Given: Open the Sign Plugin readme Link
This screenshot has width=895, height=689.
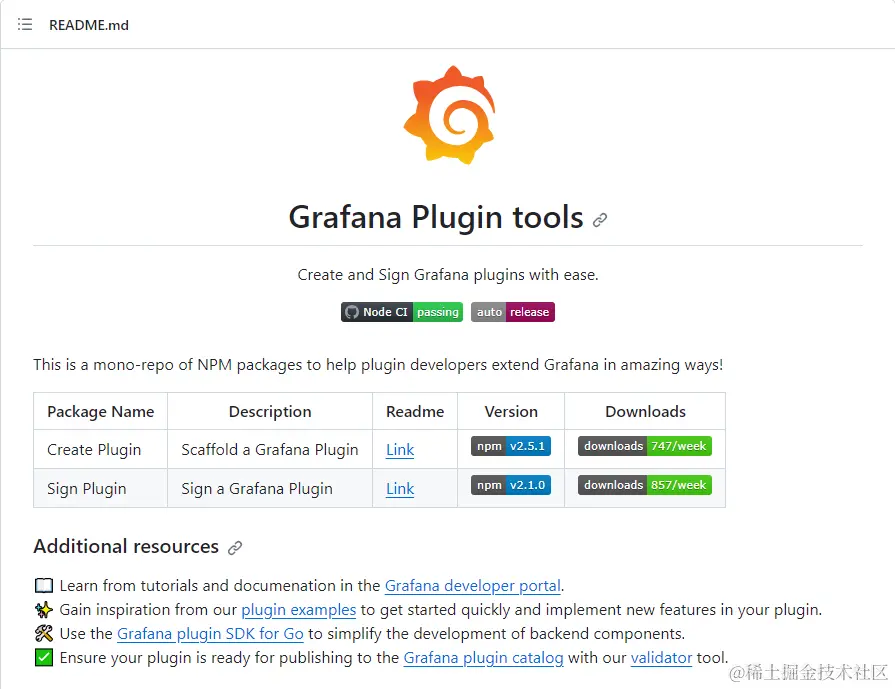Looking at the screenshot, I should tap(400, 489).
